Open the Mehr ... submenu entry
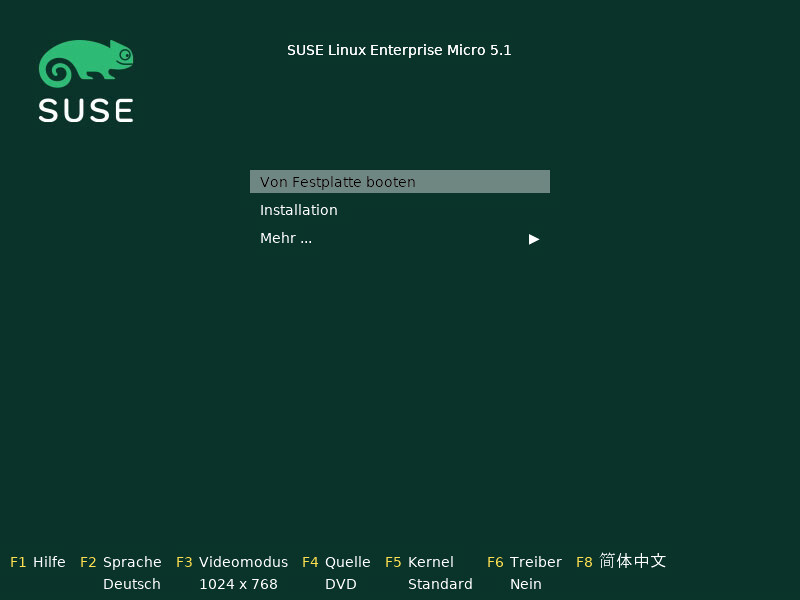Image resolution: width=800 pixels, height=600 pixels. [286, 238]
